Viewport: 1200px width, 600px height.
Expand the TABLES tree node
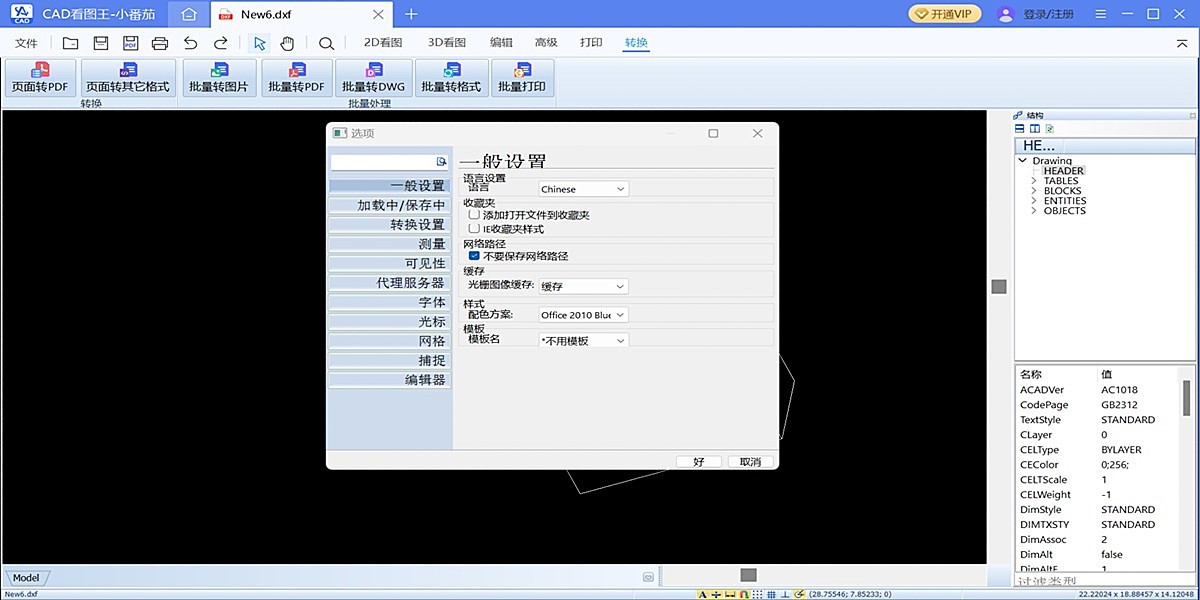coord(1035,181)
